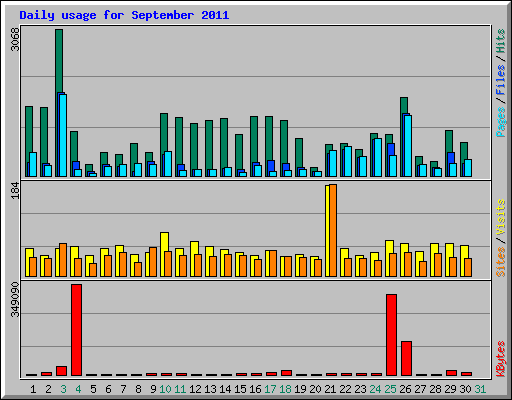The height and width of the screenshot is (400, 512).
Task: Click the Sites legend label
Action: [x=500, y=261]
